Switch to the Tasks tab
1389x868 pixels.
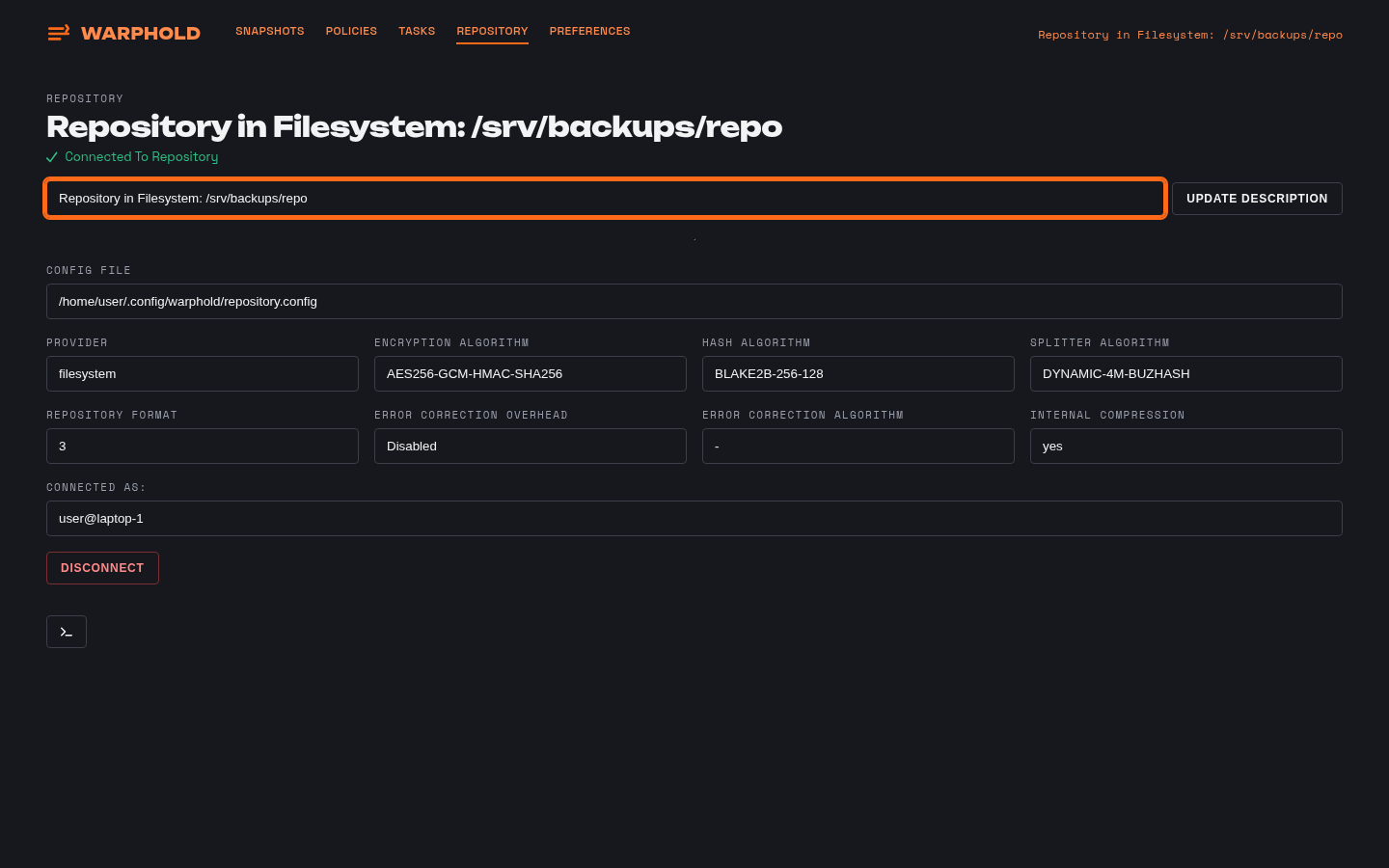[417, 31]
